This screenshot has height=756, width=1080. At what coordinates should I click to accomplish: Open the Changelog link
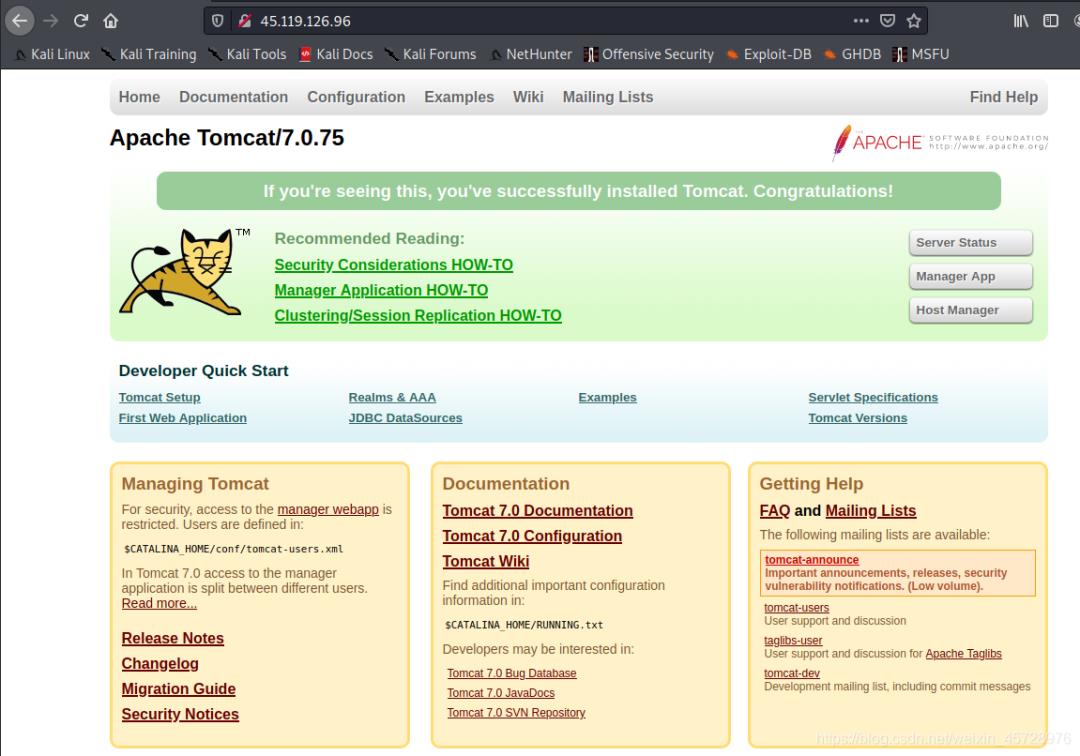pos(160,664)
